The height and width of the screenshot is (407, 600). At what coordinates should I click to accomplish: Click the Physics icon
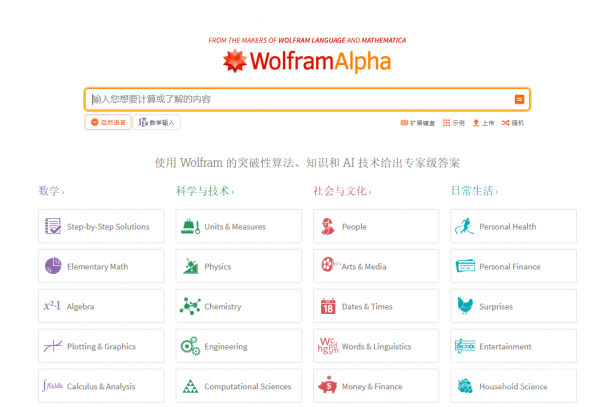190,266
